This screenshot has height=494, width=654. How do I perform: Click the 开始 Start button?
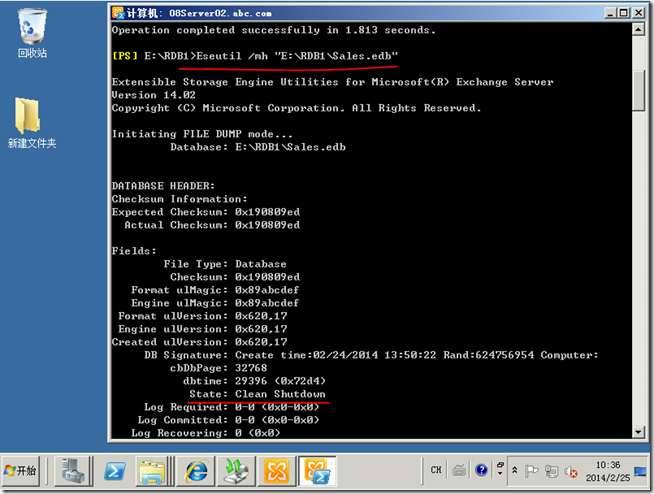(20, 471)
